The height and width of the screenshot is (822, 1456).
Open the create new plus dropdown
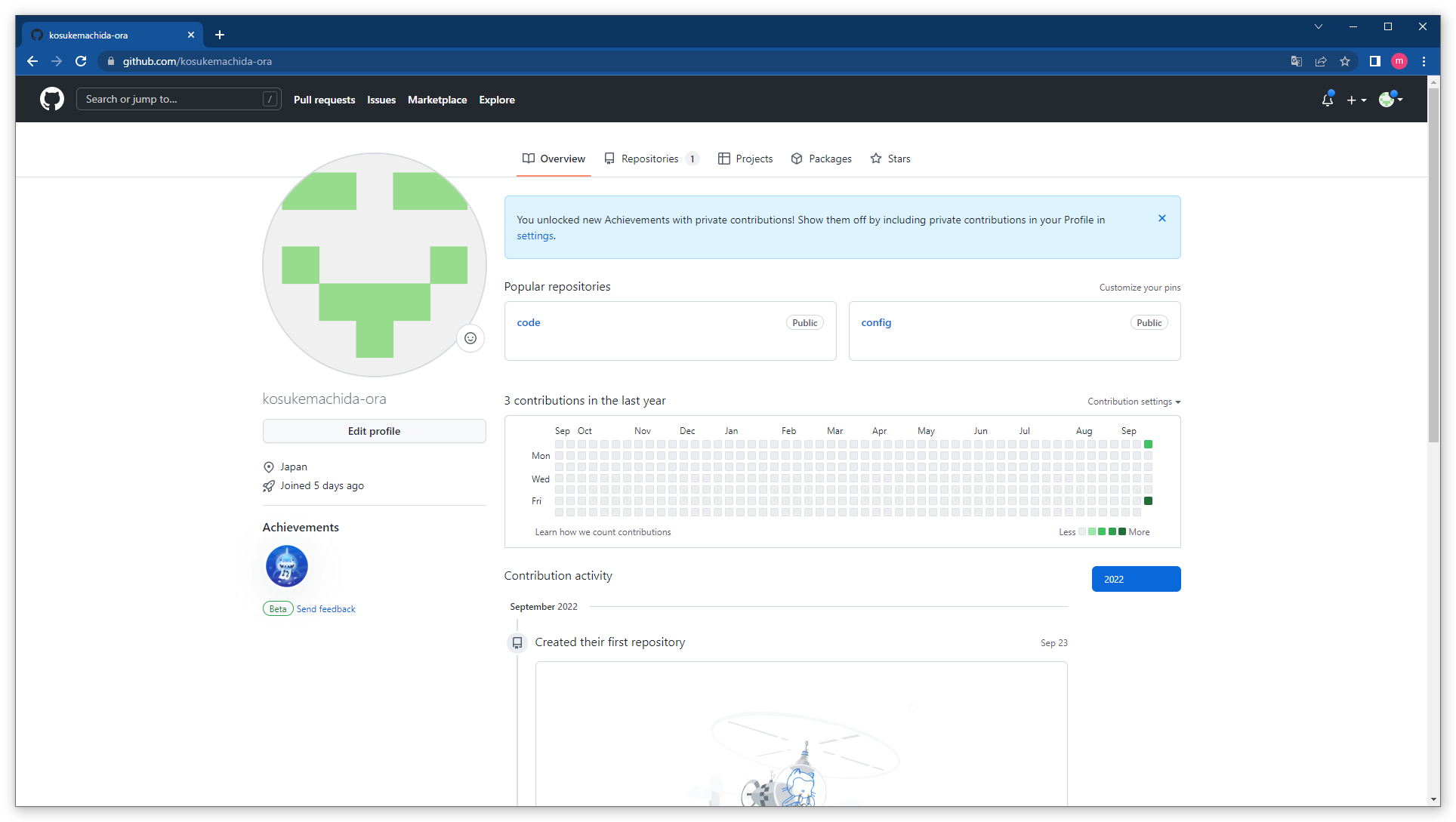(1356, 100)
